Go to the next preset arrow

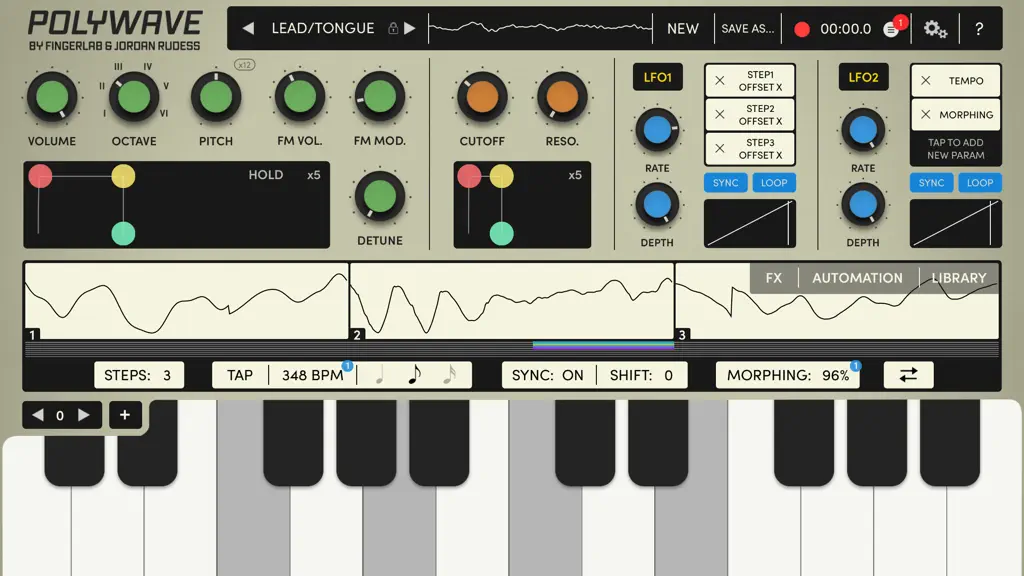pyautogui.click(x=410, y=28)
